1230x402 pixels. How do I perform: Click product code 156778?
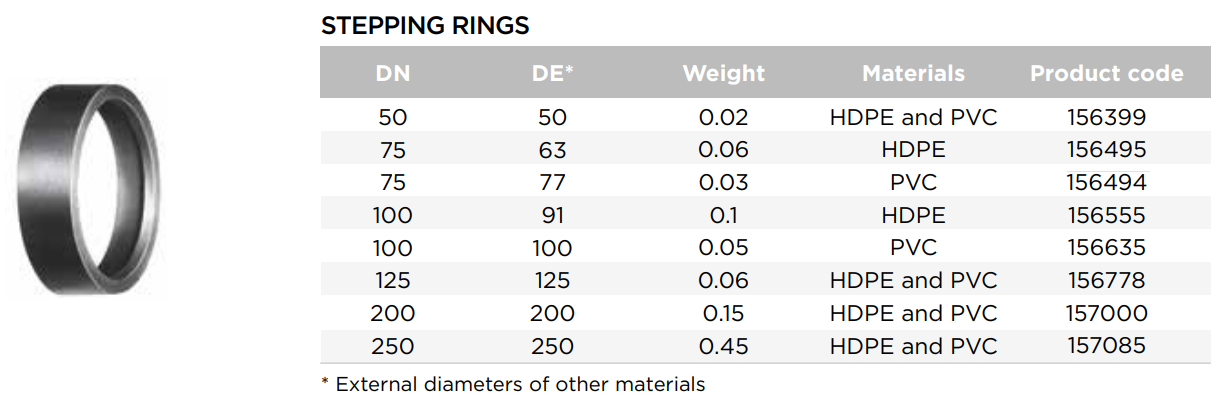point(1106,281)
